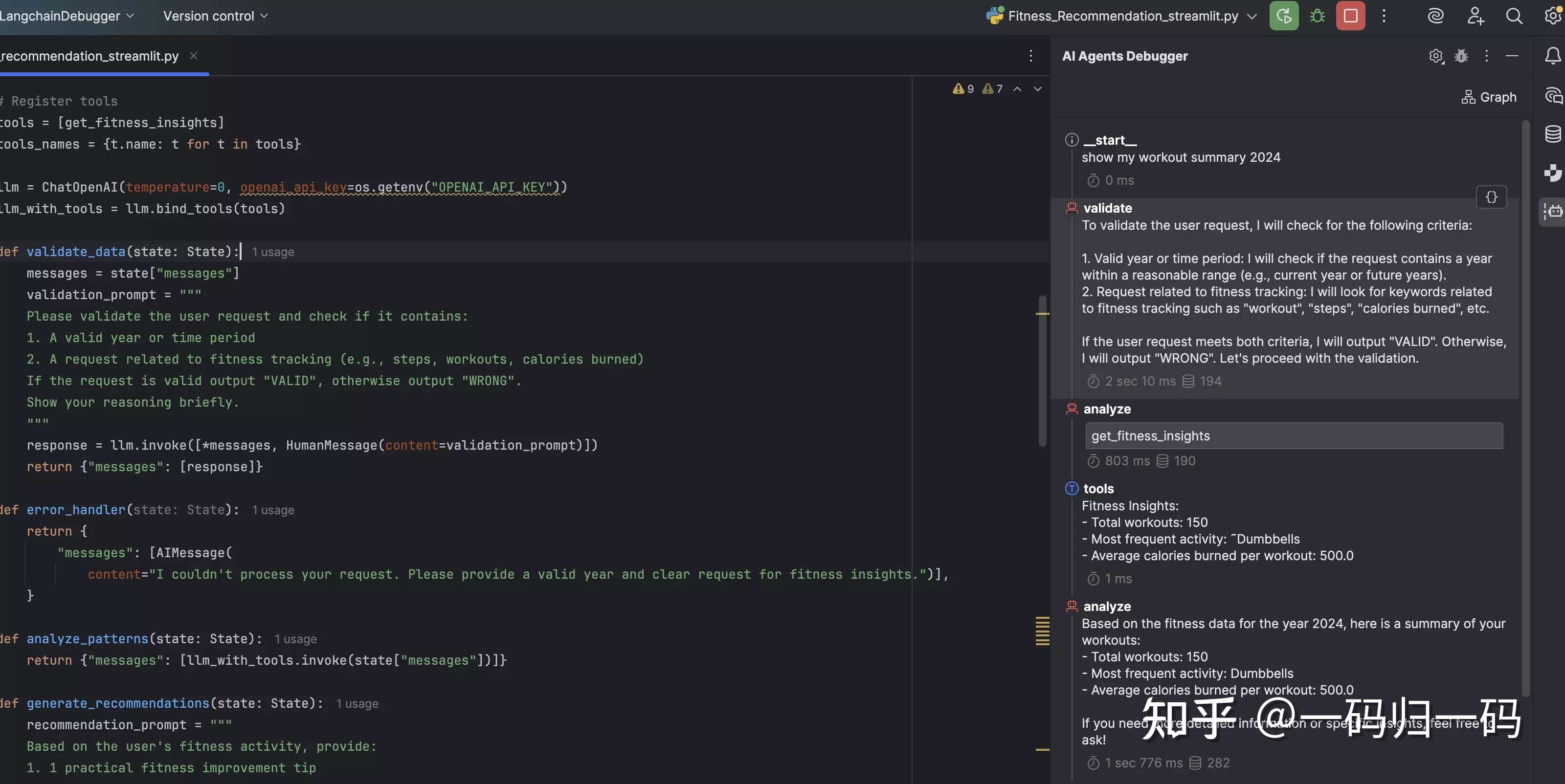Open the AI Assistant panel
The height and width of the screenshot is (784, 1565).
click(x=1435, y=16)
